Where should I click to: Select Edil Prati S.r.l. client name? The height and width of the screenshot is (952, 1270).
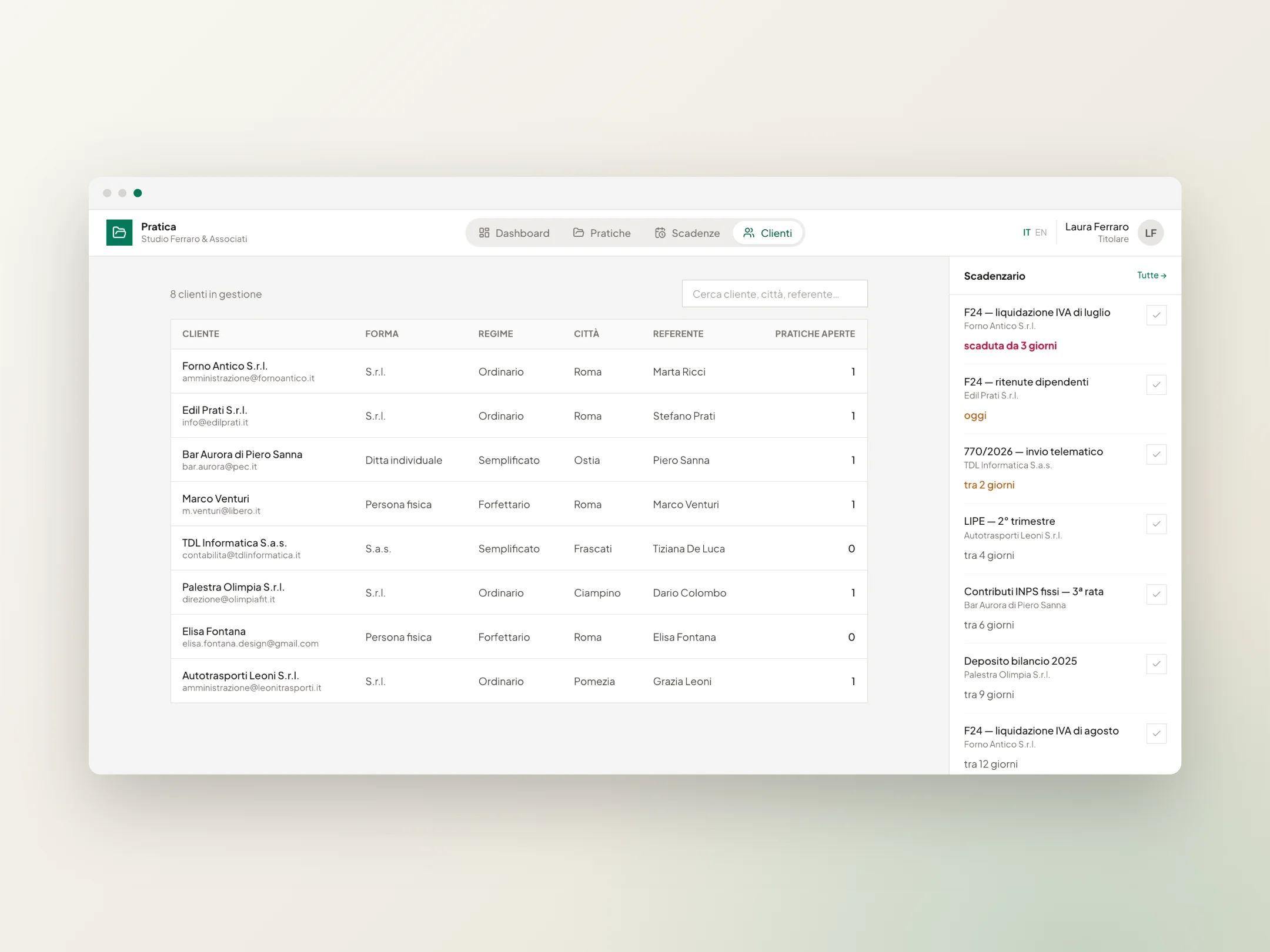(x=215, y=410)
